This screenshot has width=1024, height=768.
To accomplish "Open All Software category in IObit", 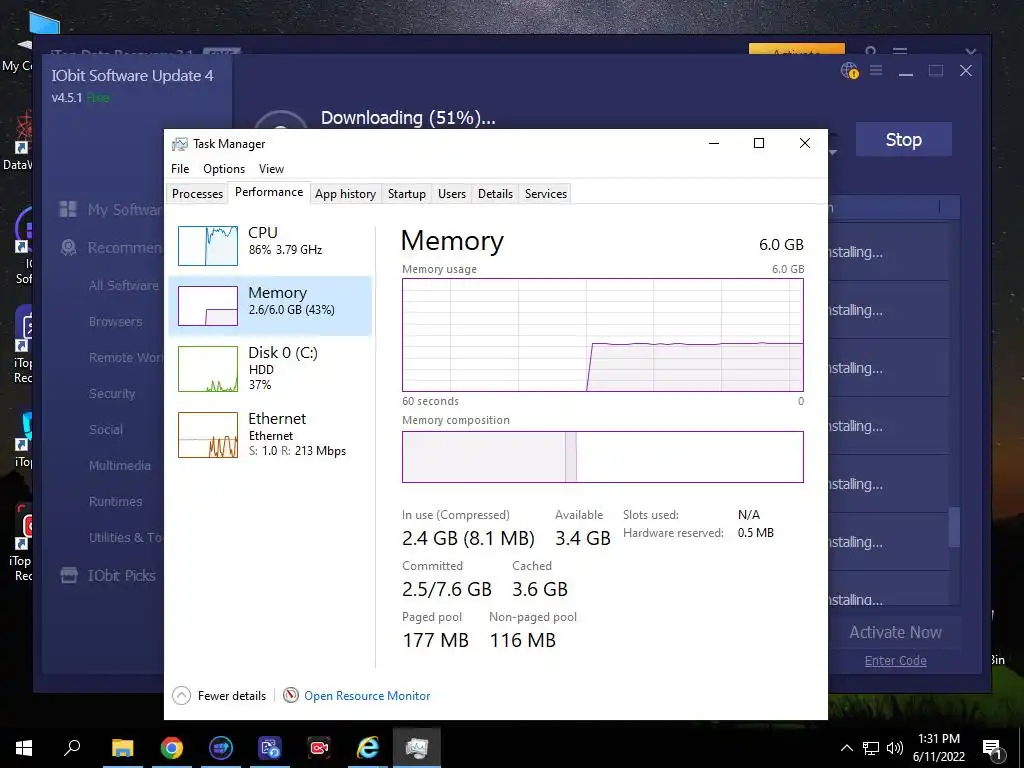I will point(123,285).
